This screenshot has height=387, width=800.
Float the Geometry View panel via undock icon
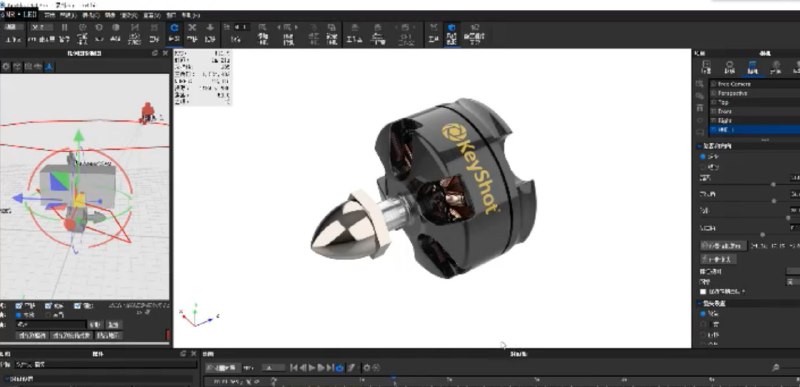point(155,53)
